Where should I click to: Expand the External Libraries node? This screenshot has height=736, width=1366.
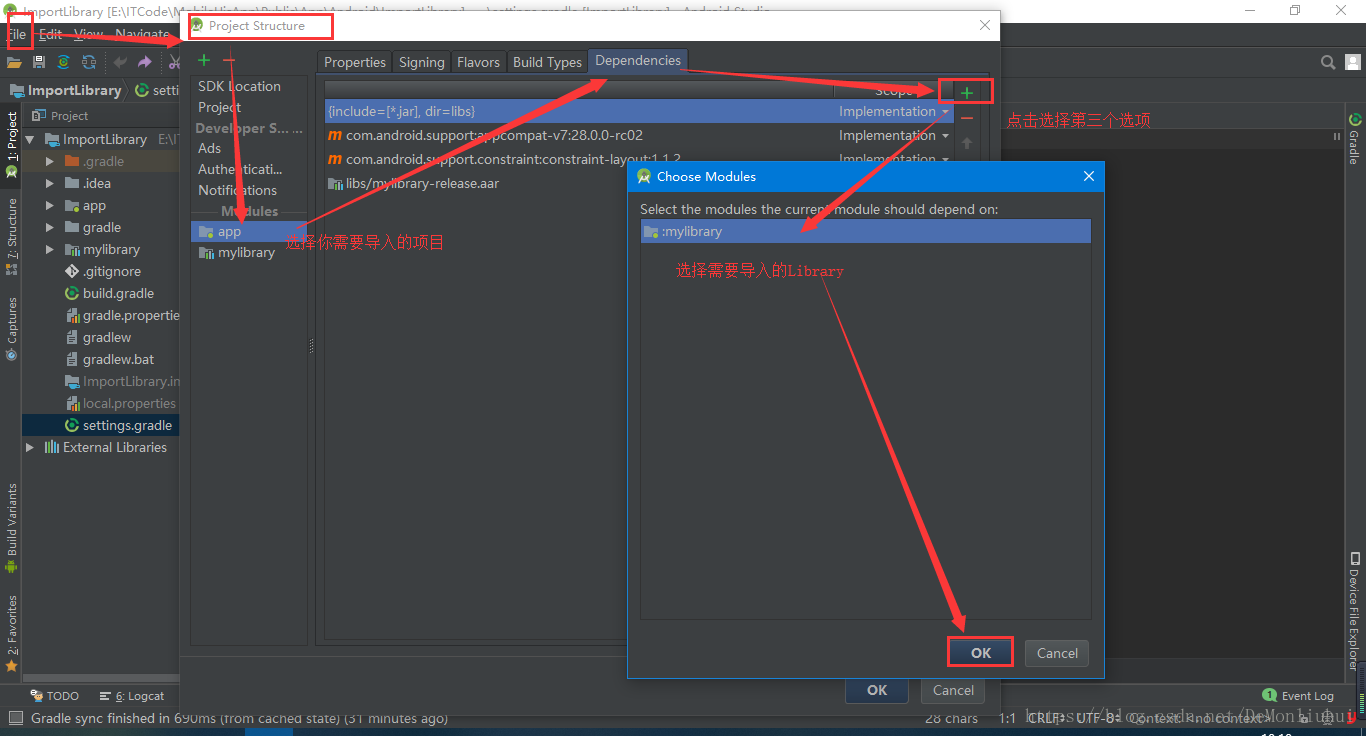(30, 447)
